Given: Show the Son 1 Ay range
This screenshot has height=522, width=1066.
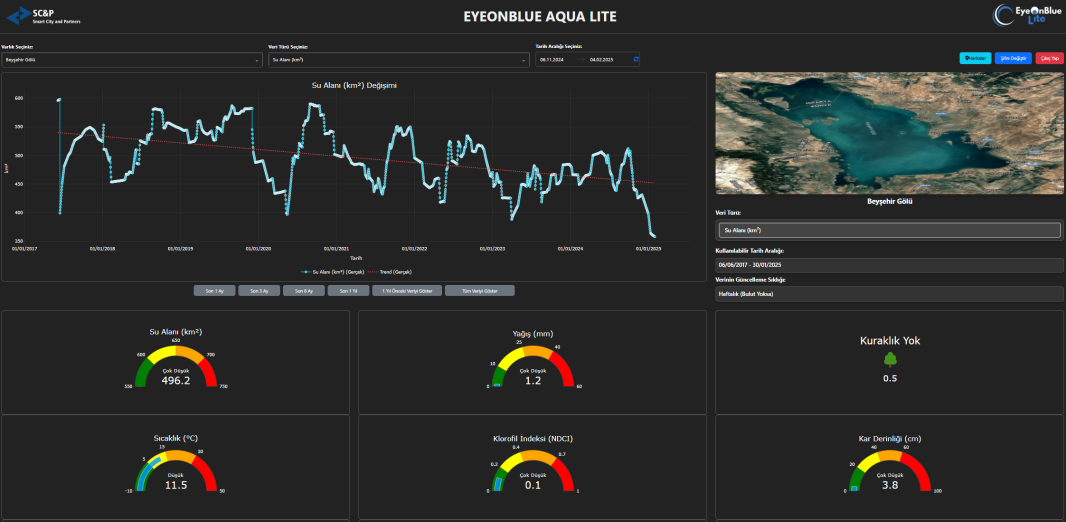Looking at the screenshot, I should [x=214, y=290].
